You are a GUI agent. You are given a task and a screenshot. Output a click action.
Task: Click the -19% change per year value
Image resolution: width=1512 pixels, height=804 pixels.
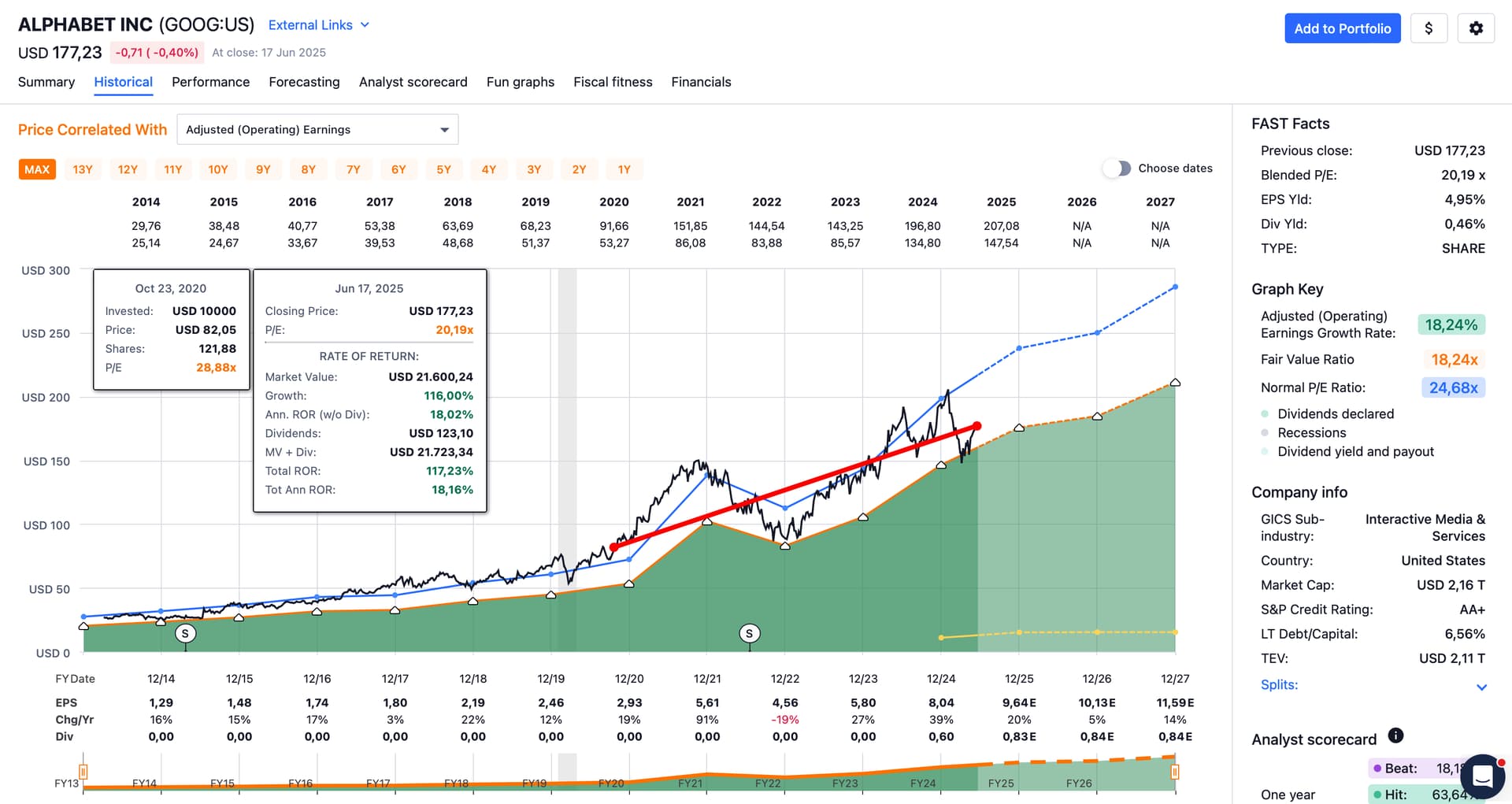coord(785,720)
